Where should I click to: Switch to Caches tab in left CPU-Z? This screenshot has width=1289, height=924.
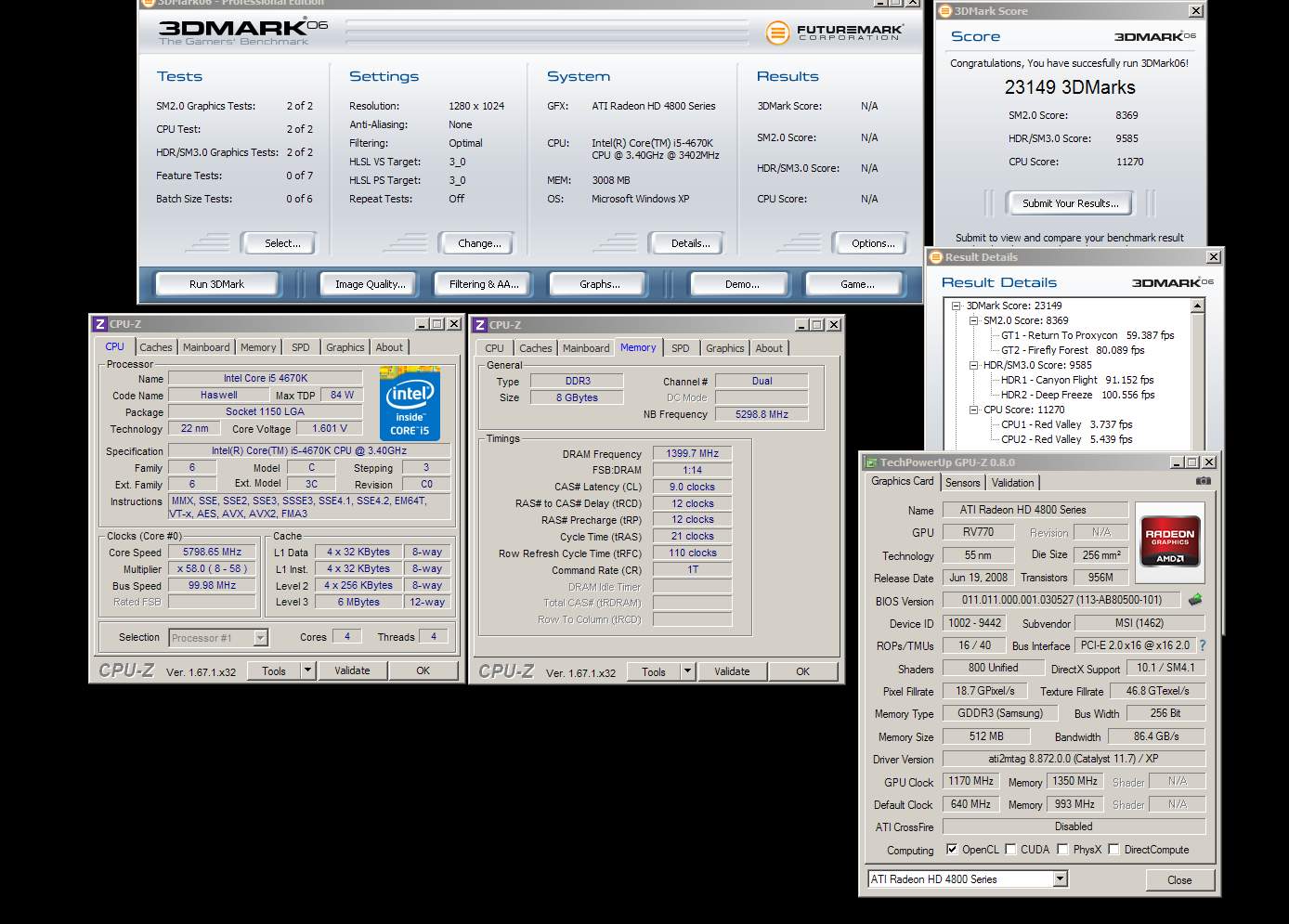tap(156, 347)
